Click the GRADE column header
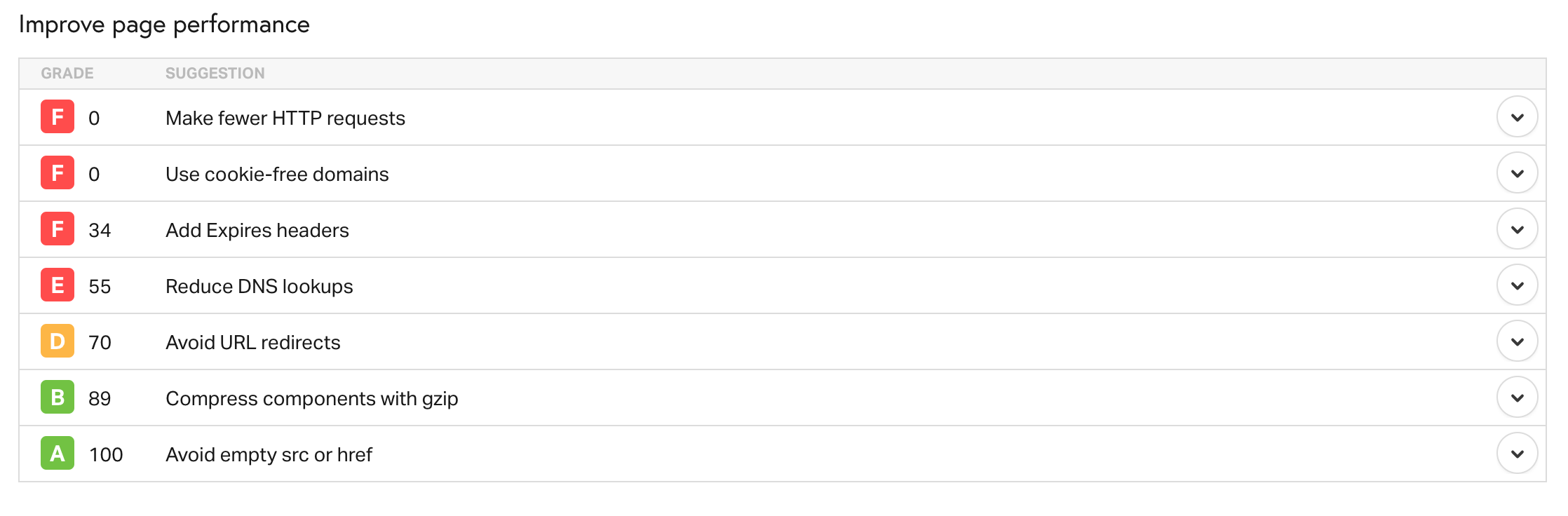This screenshot has width=1568, height=516. point(67,74)
